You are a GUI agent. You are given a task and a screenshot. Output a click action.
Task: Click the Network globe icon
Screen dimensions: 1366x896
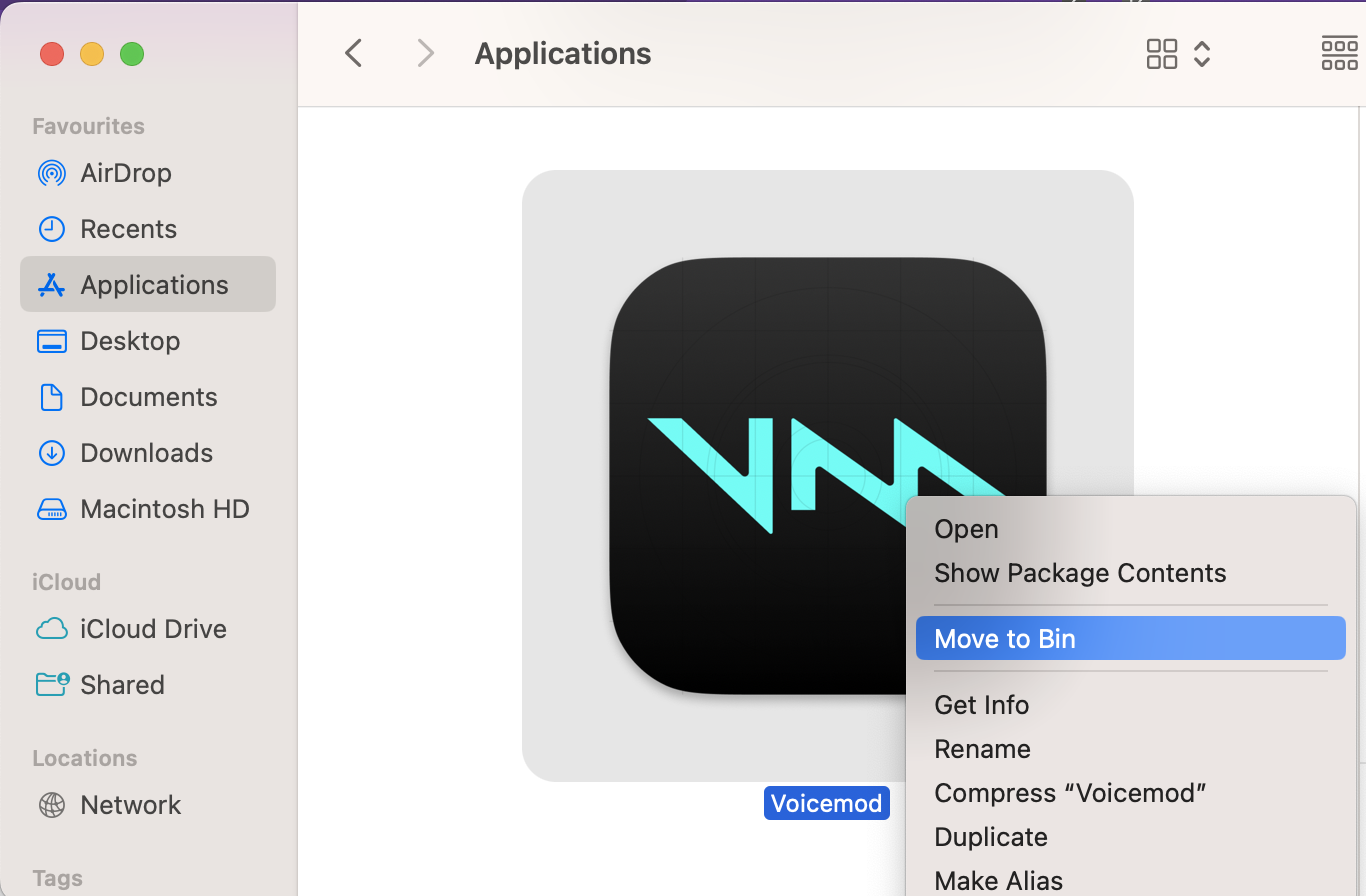[51, 805]
